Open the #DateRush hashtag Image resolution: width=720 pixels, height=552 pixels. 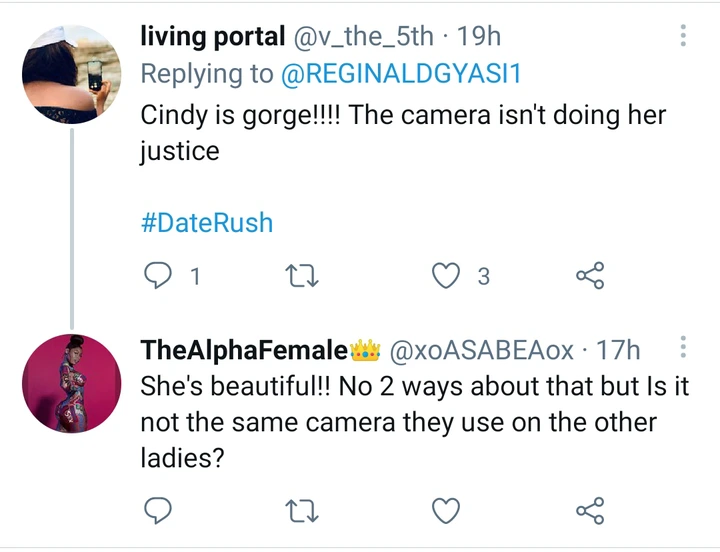206,222
